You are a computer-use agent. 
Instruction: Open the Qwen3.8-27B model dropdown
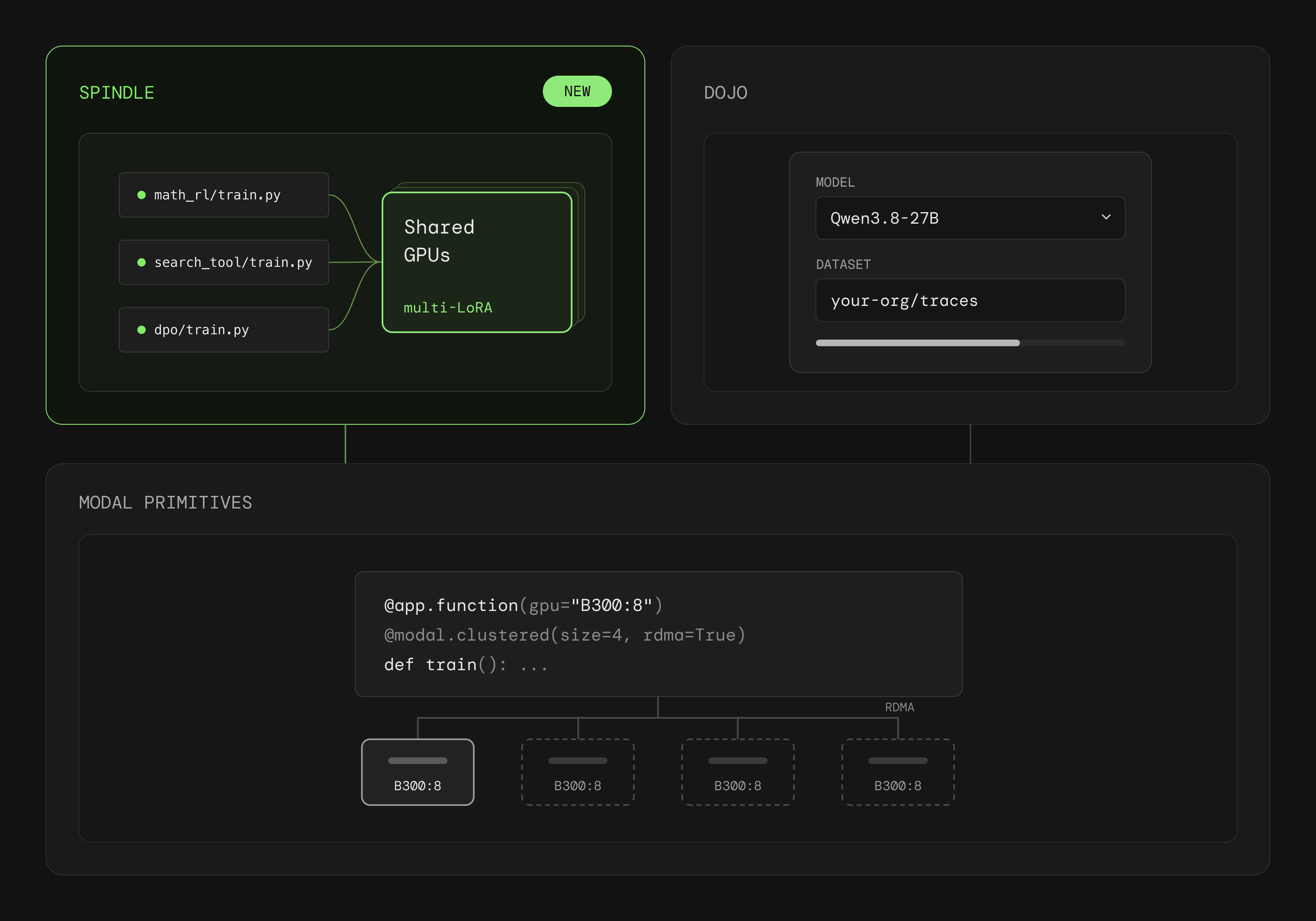pos(970,218)
